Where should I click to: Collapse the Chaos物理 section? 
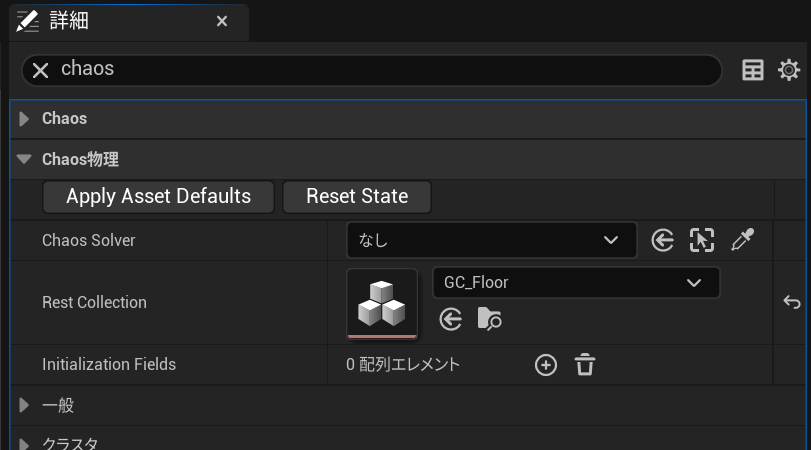pyautogui.click(x=25, y=159)
